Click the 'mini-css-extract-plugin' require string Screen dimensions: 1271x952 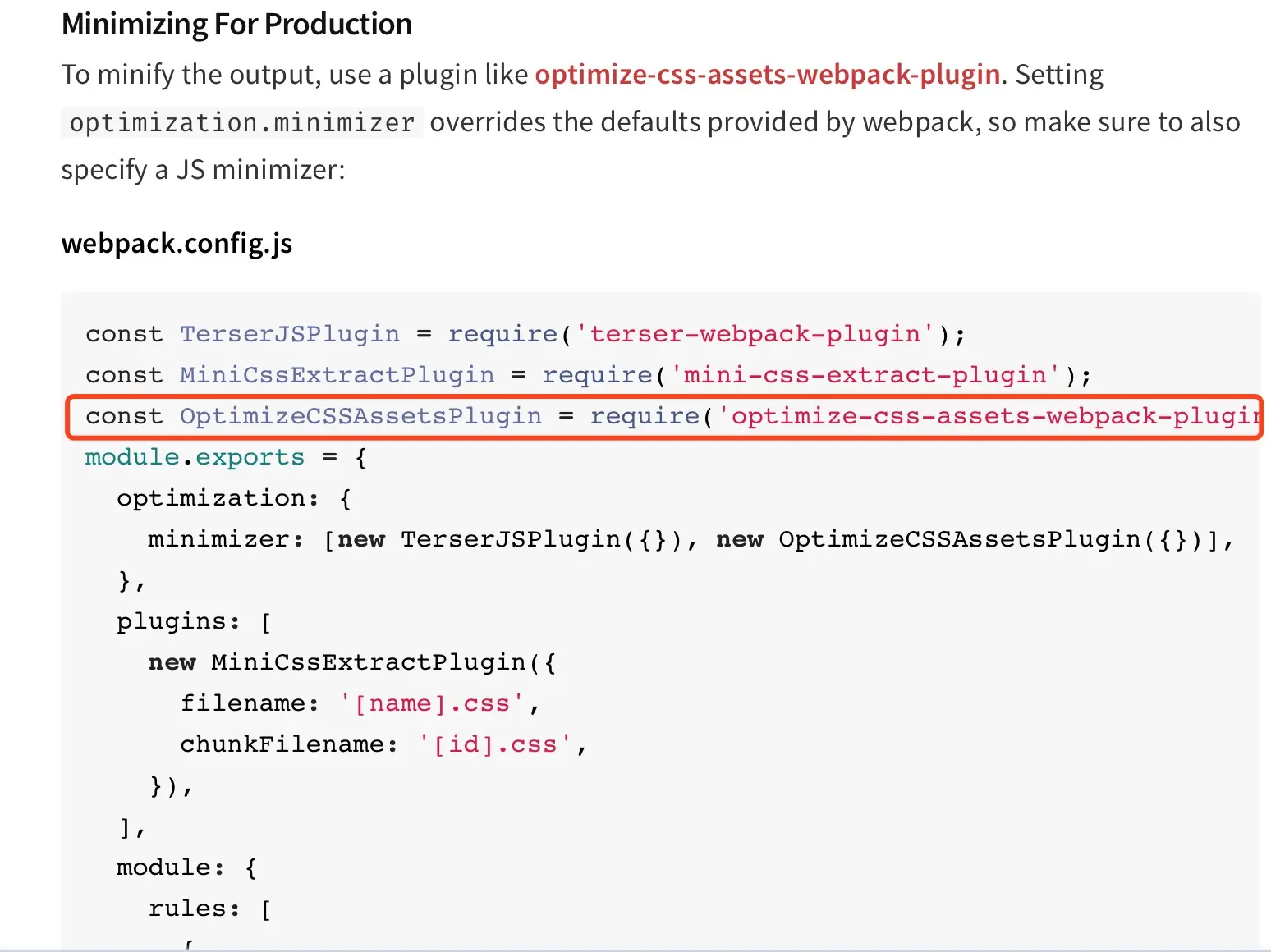(865, 375)
